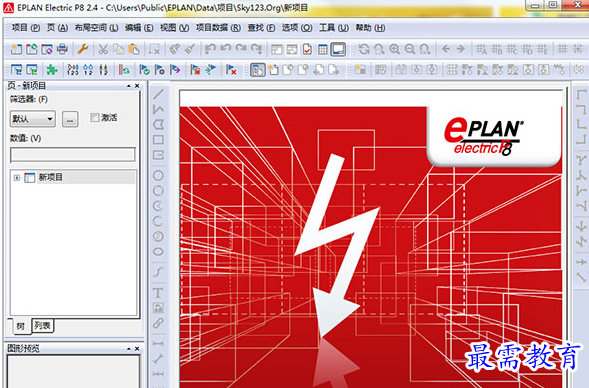The height and width of the screenshot is (388, 589).
Task: Select Grid C icon
Action: click(512, 49)
